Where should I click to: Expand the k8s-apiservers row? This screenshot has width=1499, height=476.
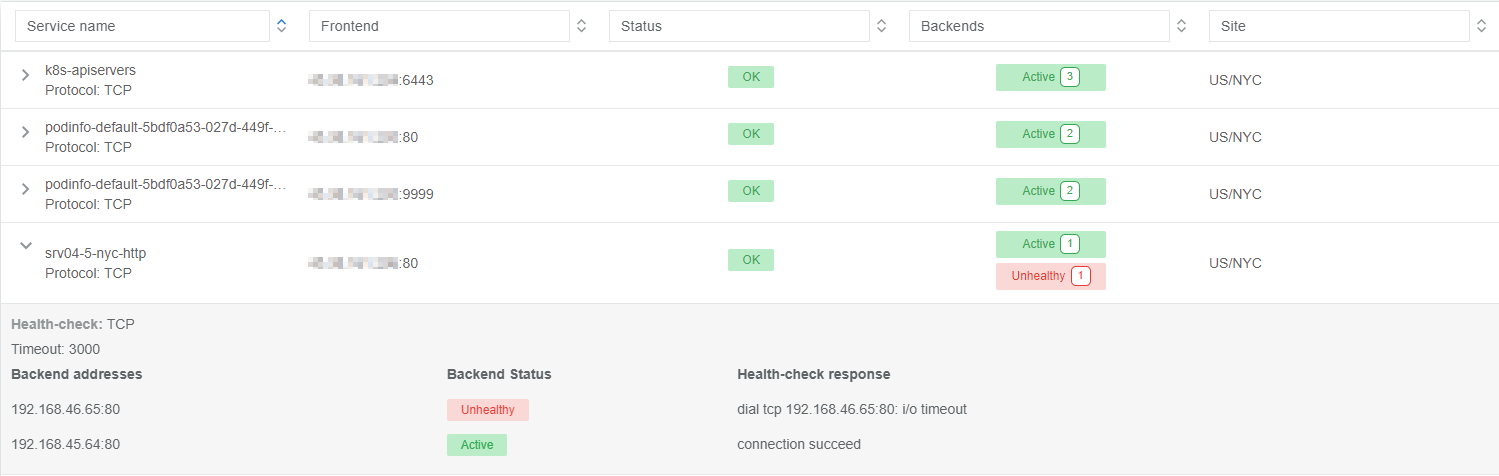(x=27, y=75)
